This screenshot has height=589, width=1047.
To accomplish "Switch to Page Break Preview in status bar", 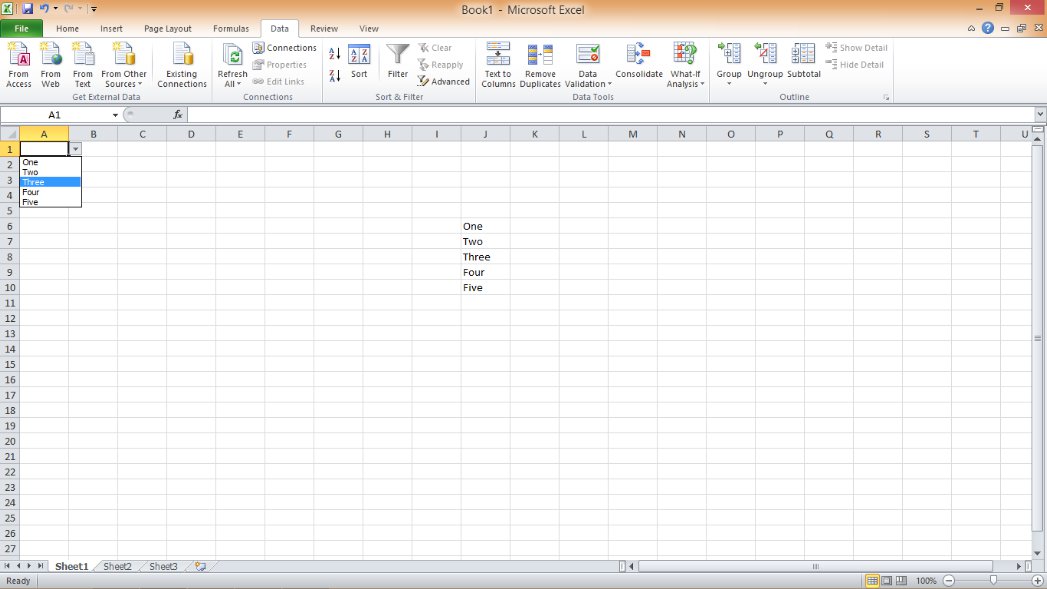I will coord(902,580).
